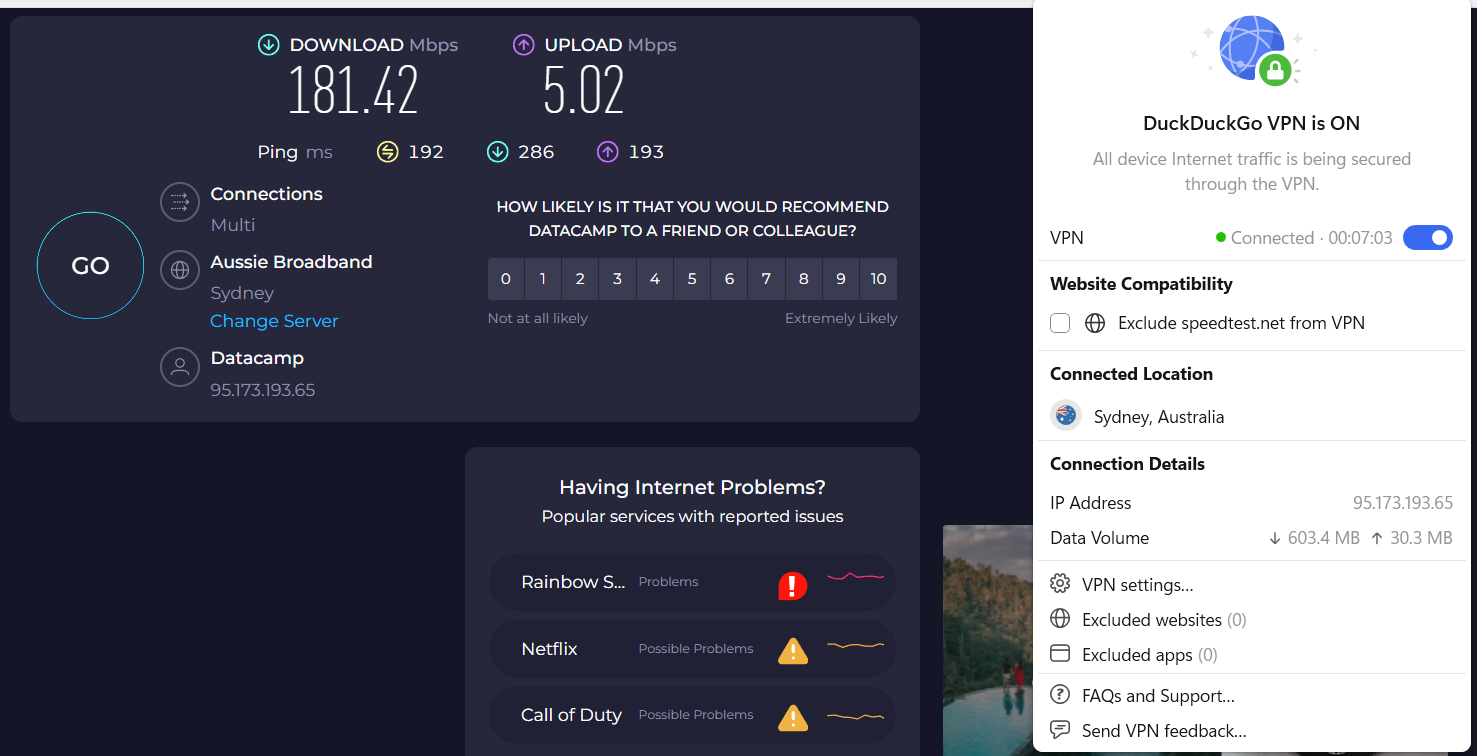The height and width of the screenshot is (756, 1477).
Task: Check Exclude speedtest.net from VPN
Action: [x=1059, y=322]
